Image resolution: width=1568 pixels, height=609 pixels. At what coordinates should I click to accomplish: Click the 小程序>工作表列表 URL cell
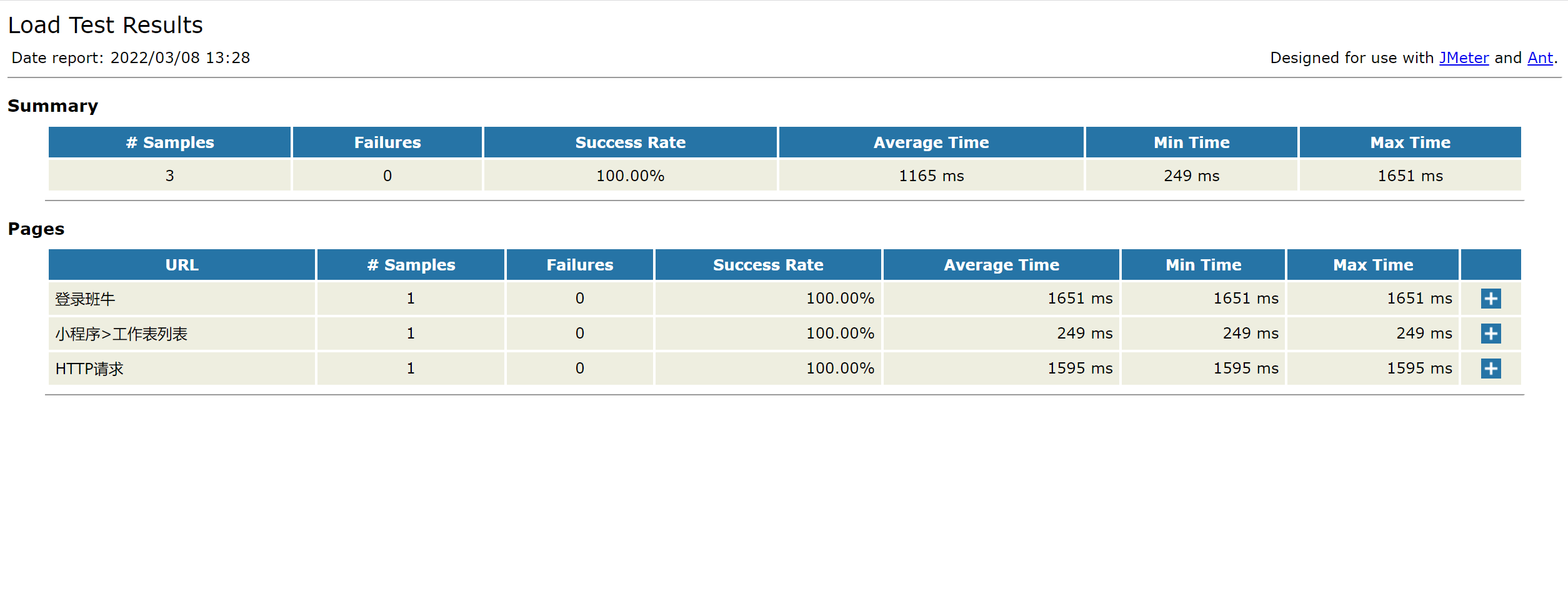182,334
